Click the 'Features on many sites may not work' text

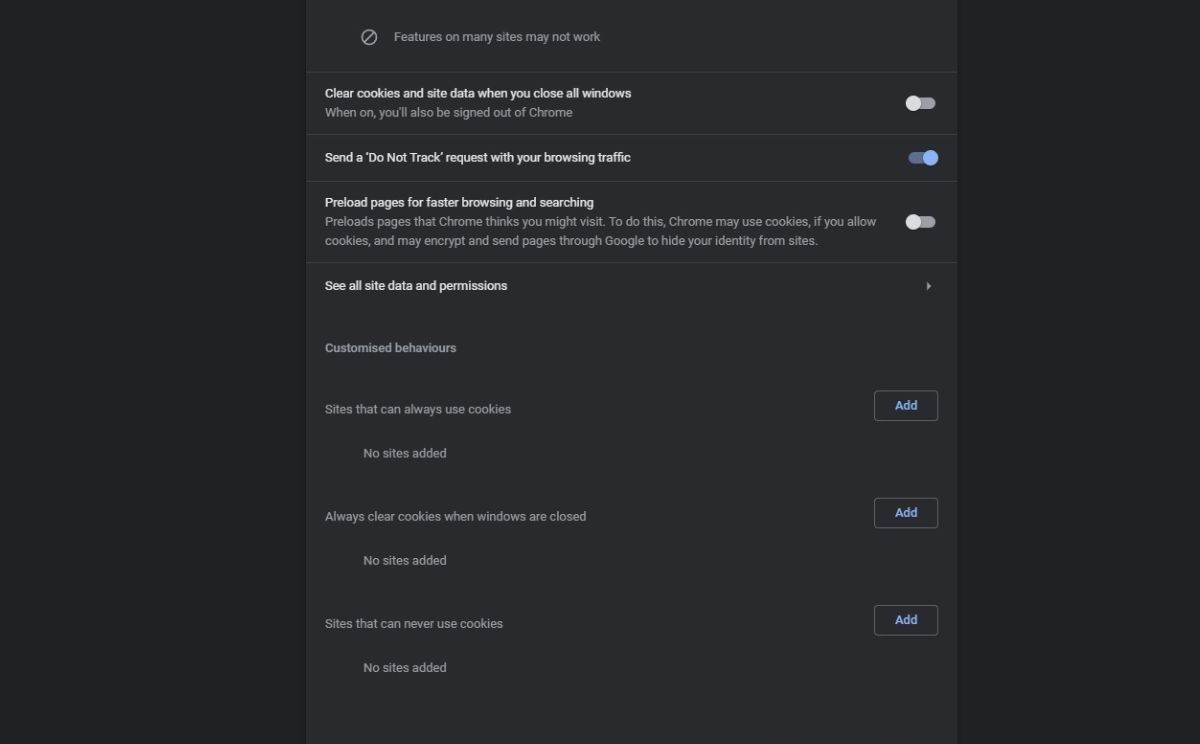pyautogui.click(x=497, y=36)
